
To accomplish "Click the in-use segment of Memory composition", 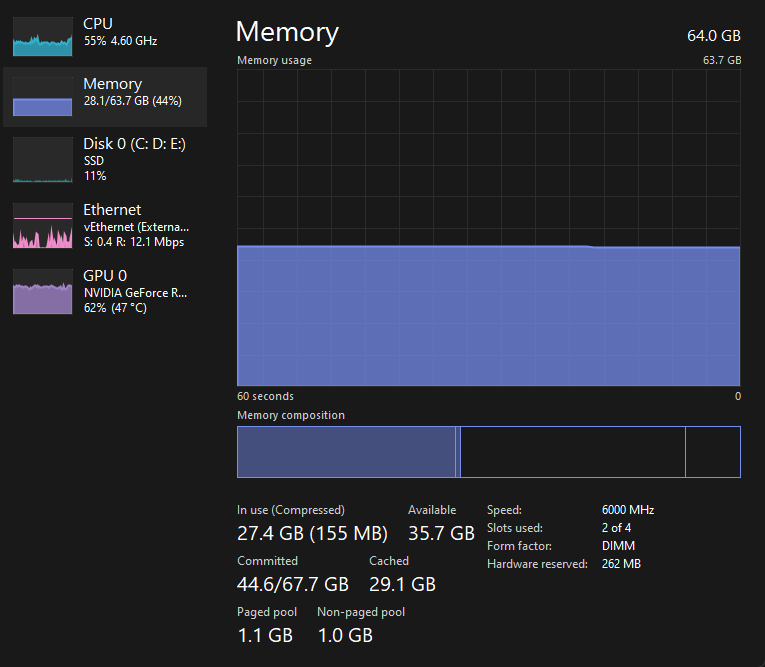I will tap(346, 452).
